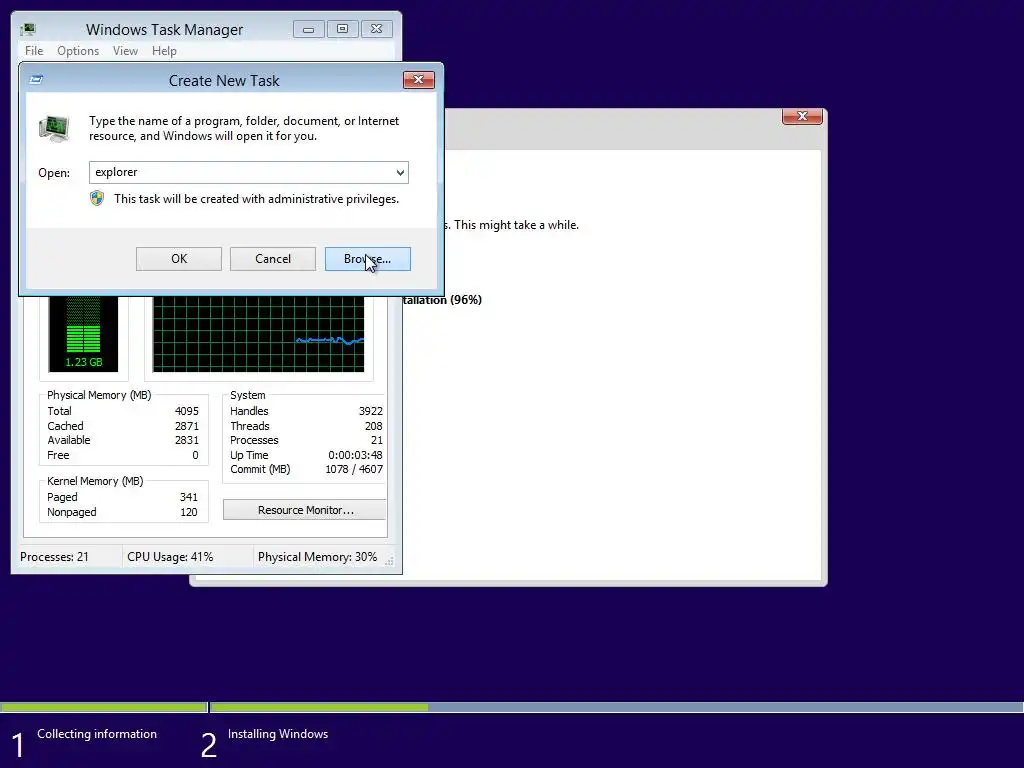Click the Create New Task title icon
Image resolution: width=1024 pixels, height=768 pixels.
(36, 80)
